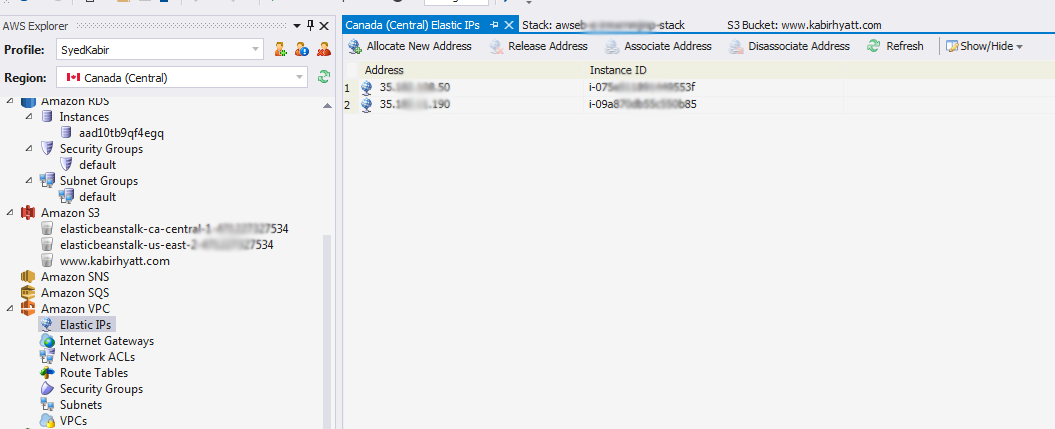Open Subnets under Amazon VPC
This screenshot has width=1055, height=429.
[81, 405]
